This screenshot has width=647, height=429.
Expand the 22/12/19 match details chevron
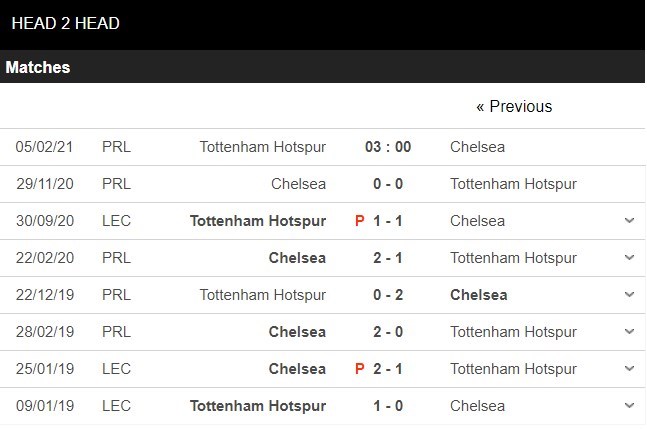pyautogui.click(x=629, y=295)
